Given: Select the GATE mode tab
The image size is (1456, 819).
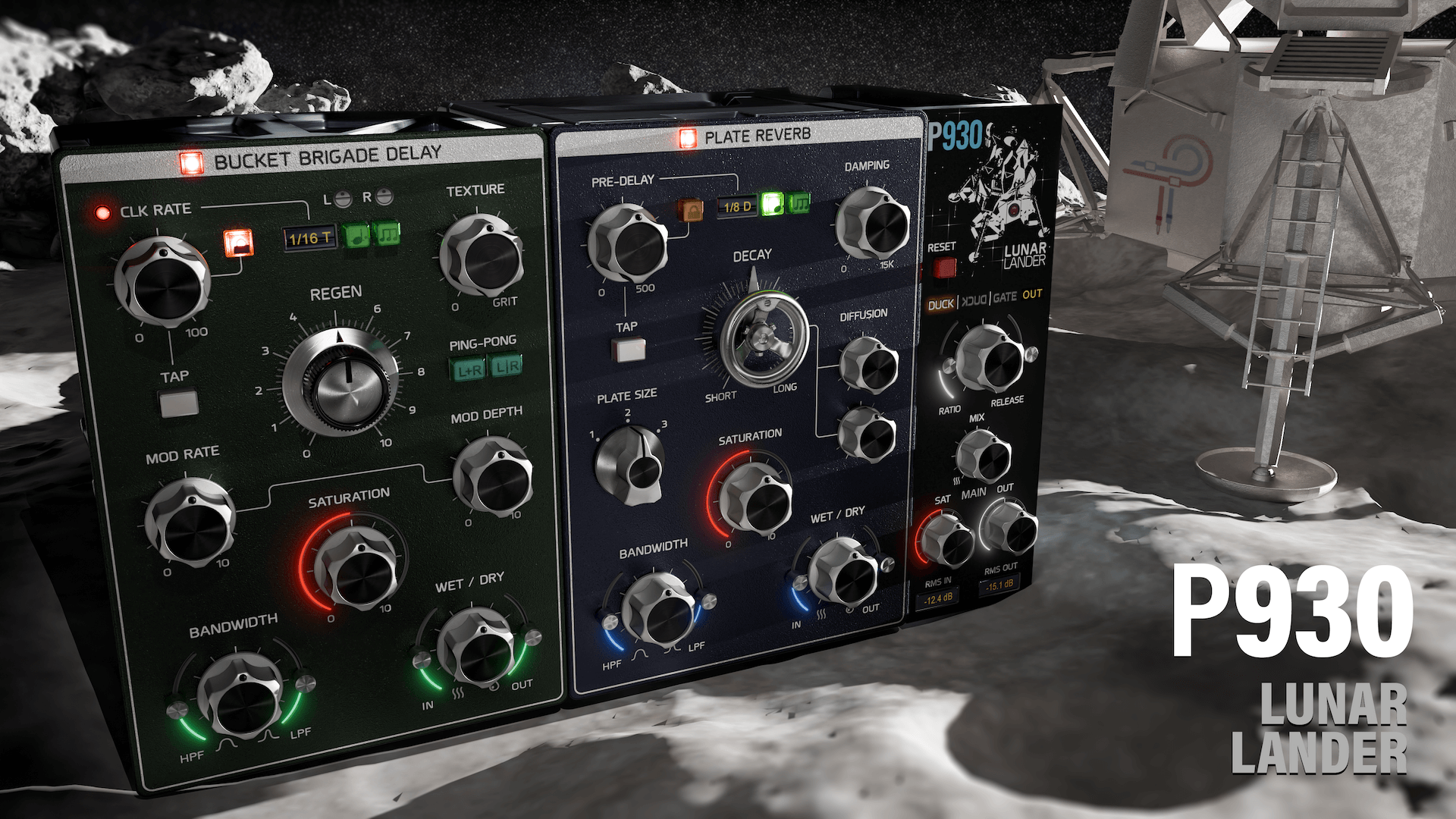Looking at the screenshot, I should [x=1005, y=297].
